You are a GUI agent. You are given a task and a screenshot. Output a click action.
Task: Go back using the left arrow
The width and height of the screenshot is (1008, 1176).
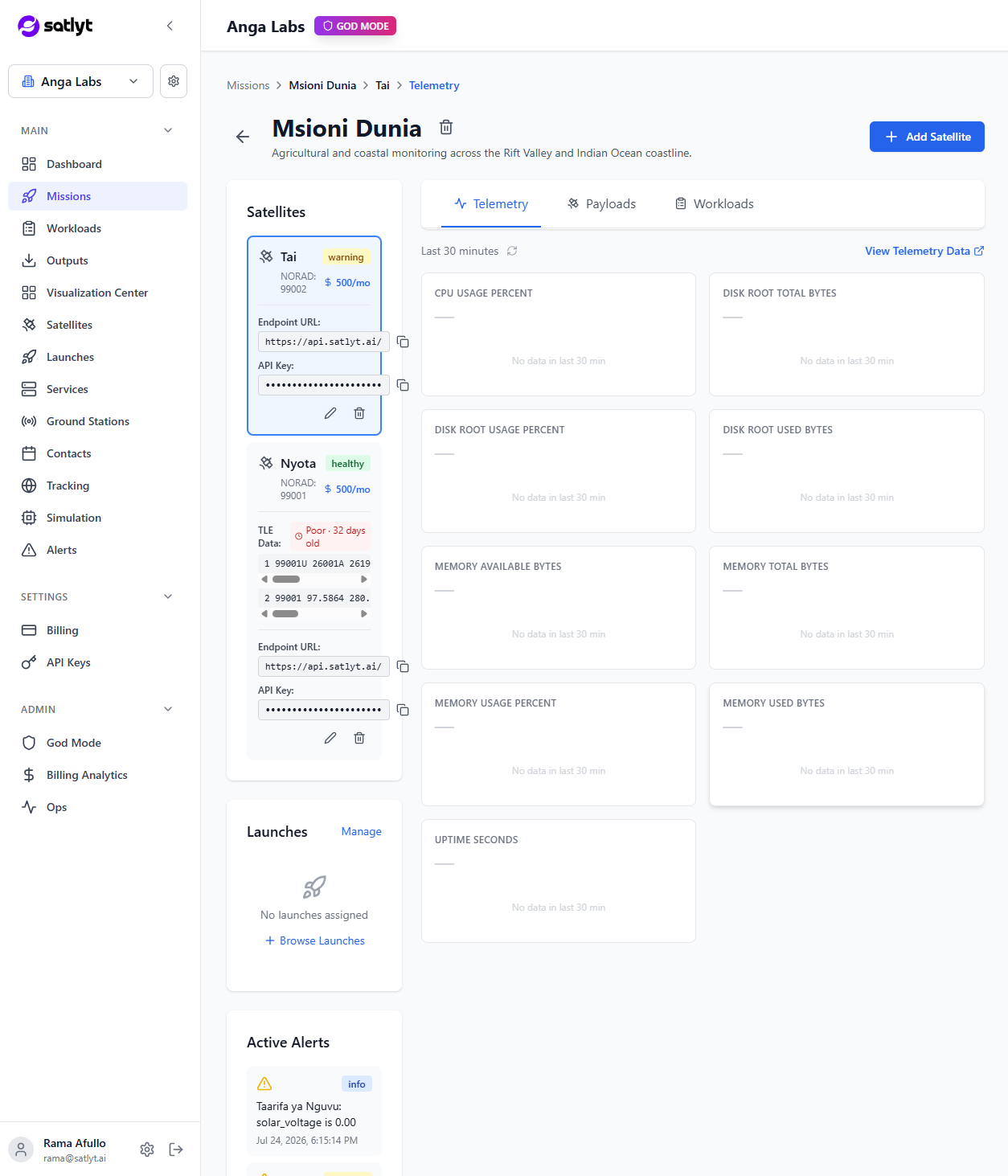(x=243, y=137)
